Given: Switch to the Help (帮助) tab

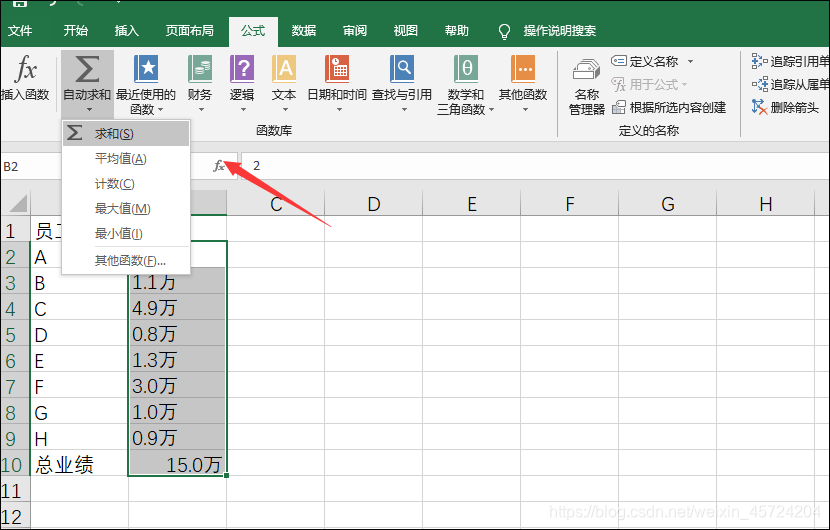Looking at the screenshot, I should tap(456, 31).
